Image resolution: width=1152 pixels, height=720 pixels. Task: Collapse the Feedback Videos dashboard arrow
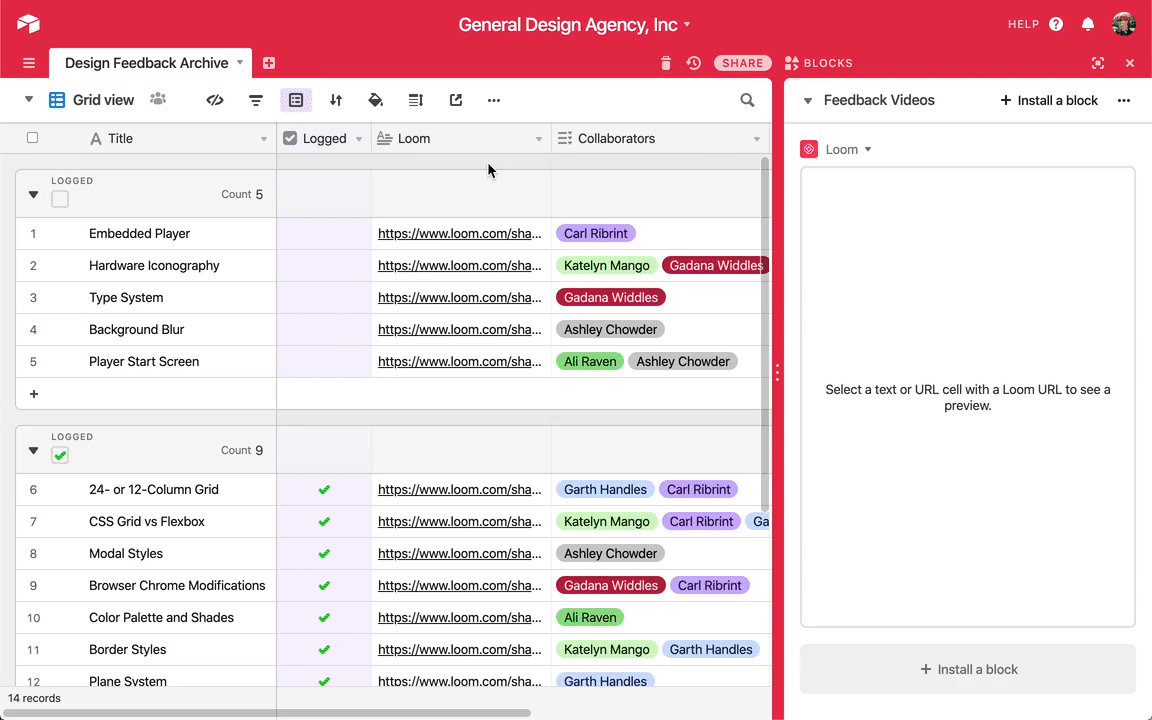pos(807,101)
